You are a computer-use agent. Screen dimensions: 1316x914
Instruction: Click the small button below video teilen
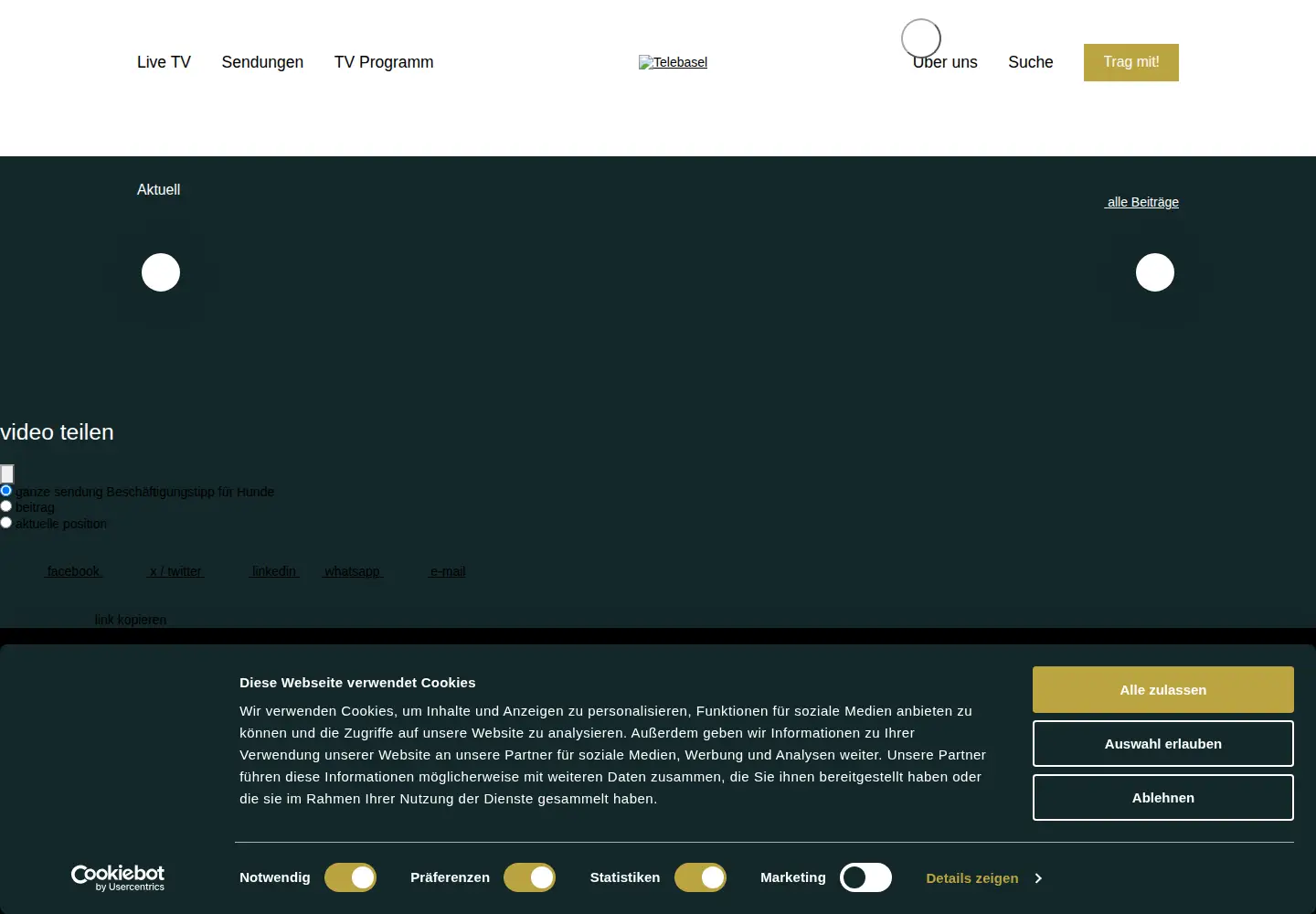click(x=7, y=473)
